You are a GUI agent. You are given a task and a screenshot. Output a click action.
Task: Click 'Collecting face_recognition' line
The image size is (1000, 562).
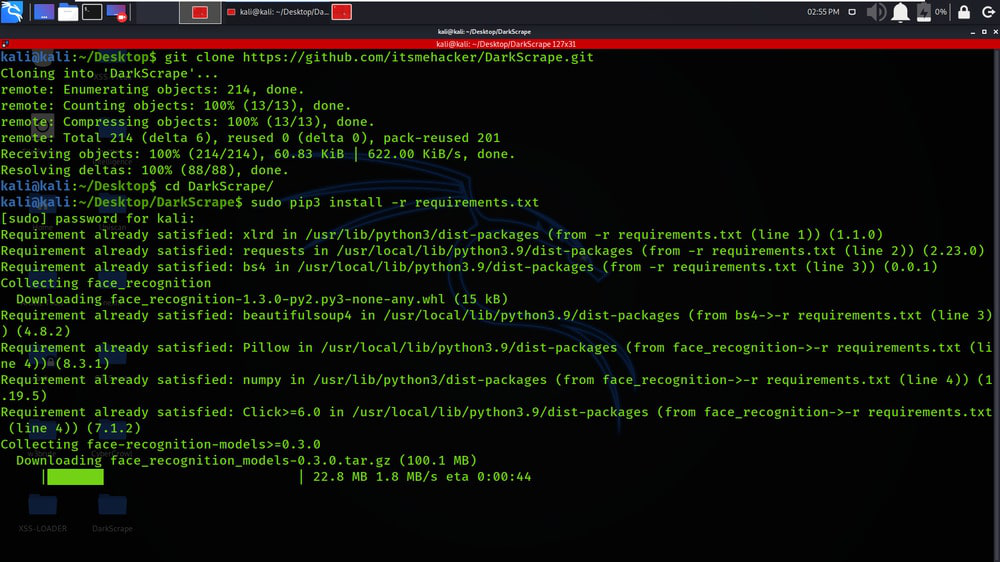pos(106,283)
